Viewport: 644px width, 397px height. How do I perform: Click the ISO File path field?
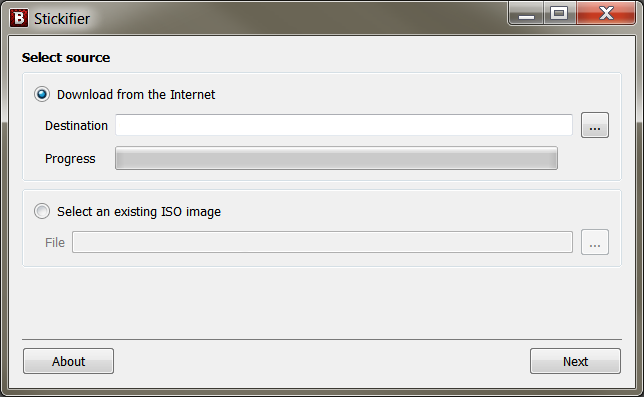[322, 242]
